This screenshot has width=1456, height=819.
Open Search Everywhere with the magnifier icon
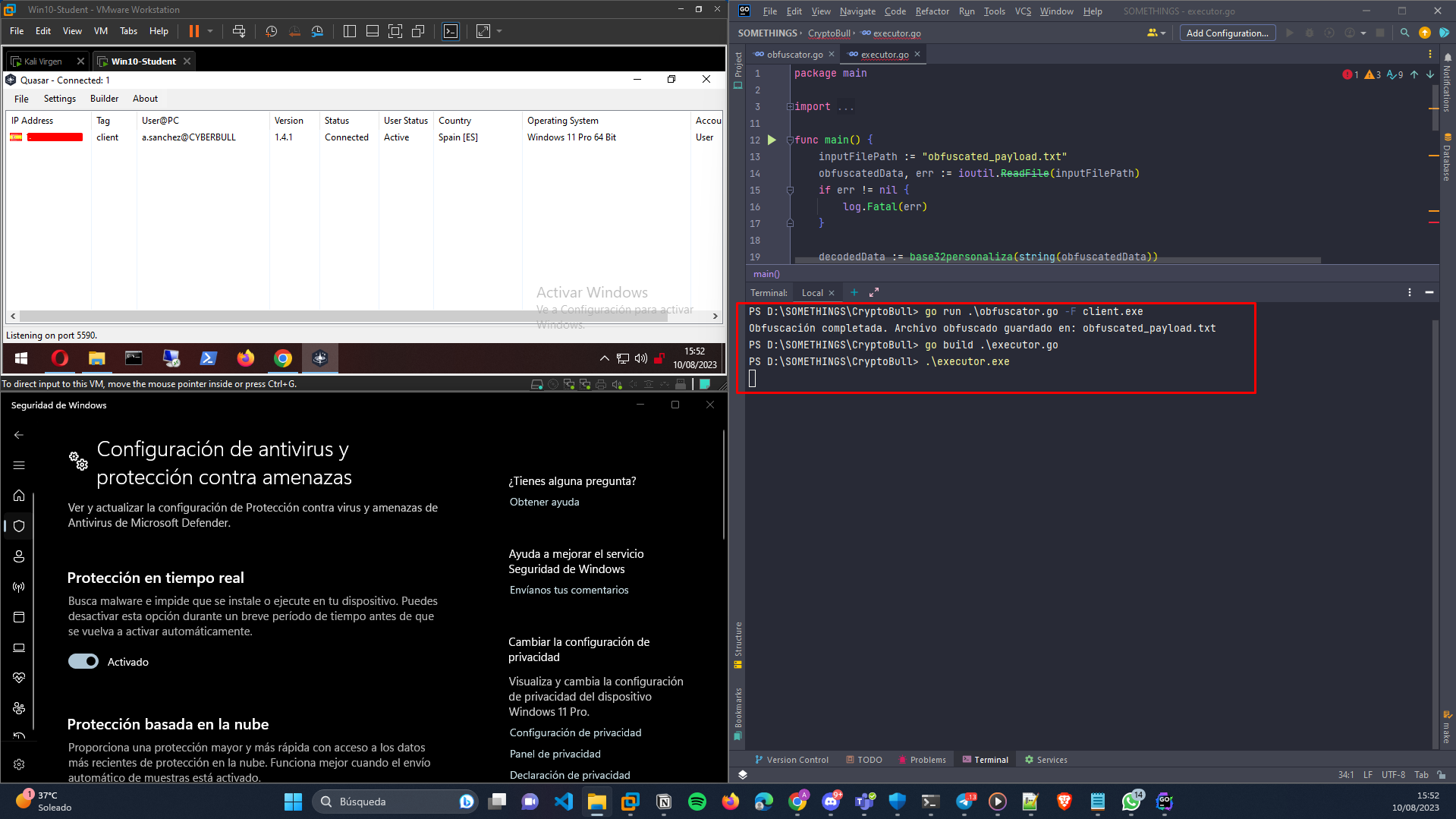[x=1404, y=33]
